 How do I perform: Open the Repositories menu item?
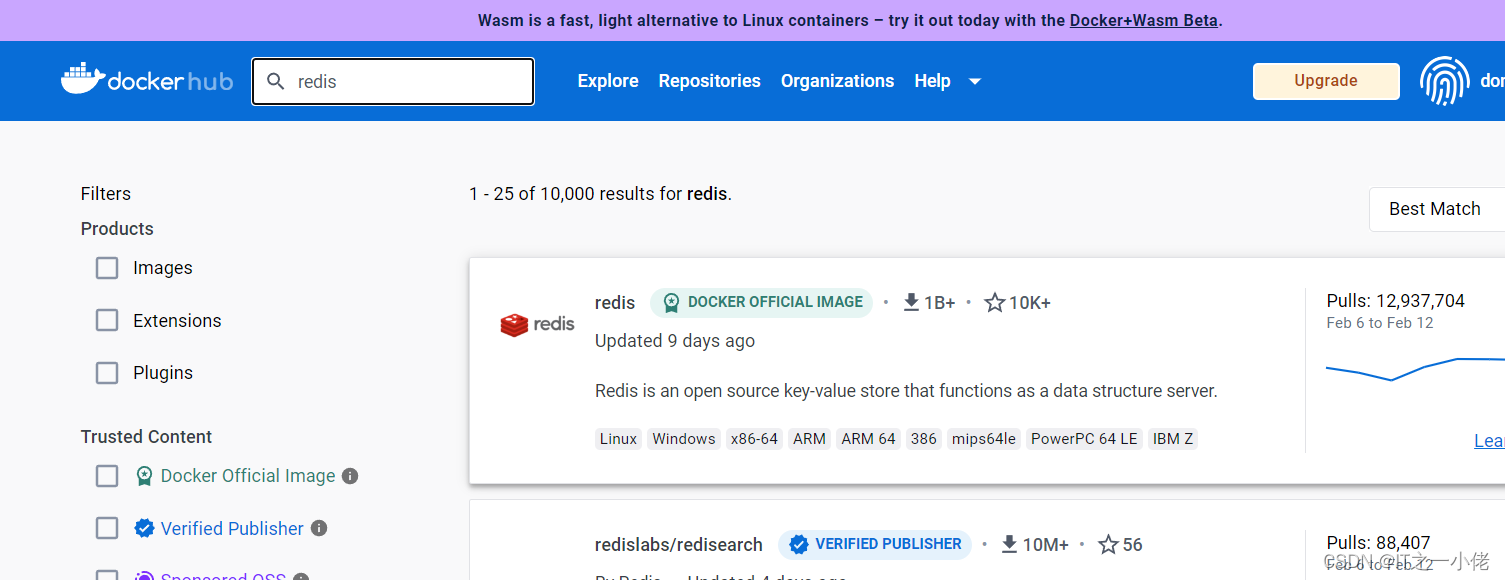(709, 81)
